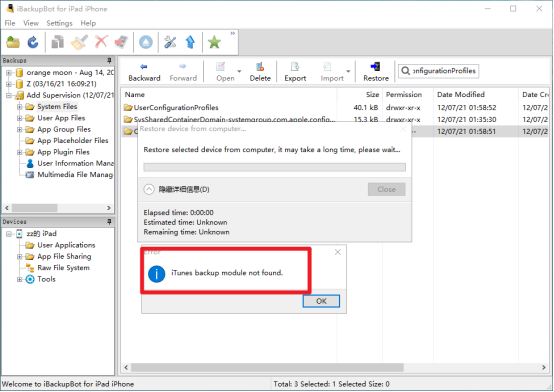Click the Backward navigation button
This screenshot has height=392, width=554.
[x=144, y=72]
